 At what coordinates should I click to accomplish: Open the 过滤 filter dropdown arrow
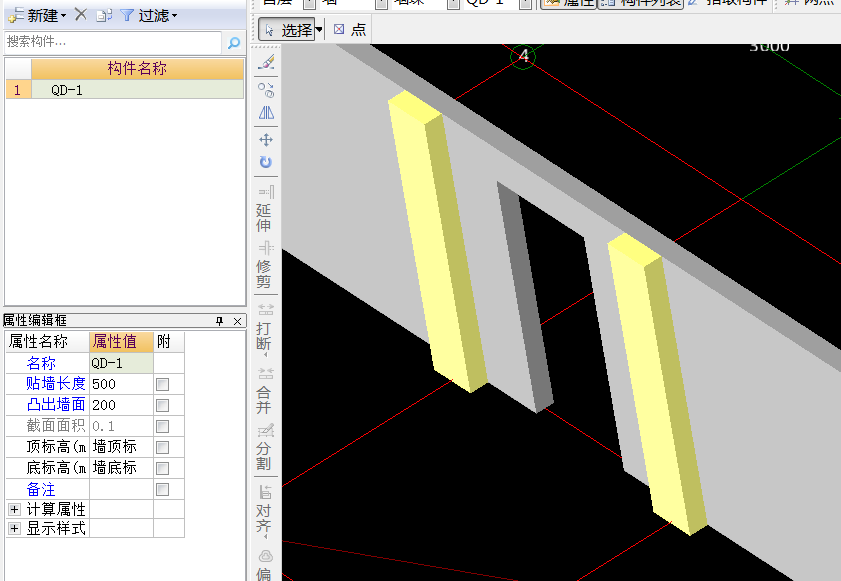pyautogui.click(x=174, y=16)
